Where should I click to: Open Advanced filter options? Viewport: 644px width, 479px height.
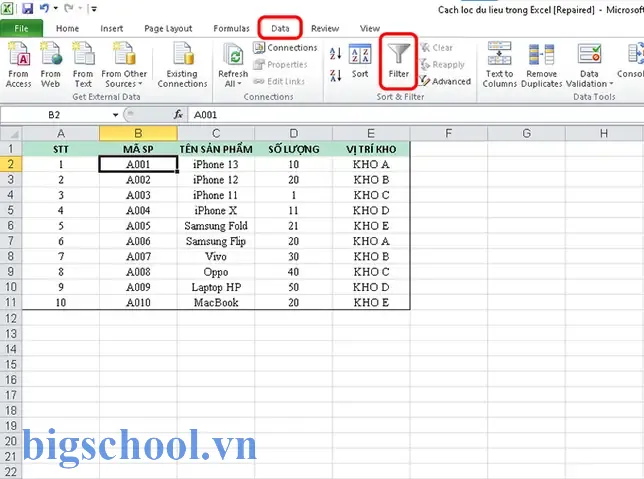pyautogui.click(x=445, y=81)
